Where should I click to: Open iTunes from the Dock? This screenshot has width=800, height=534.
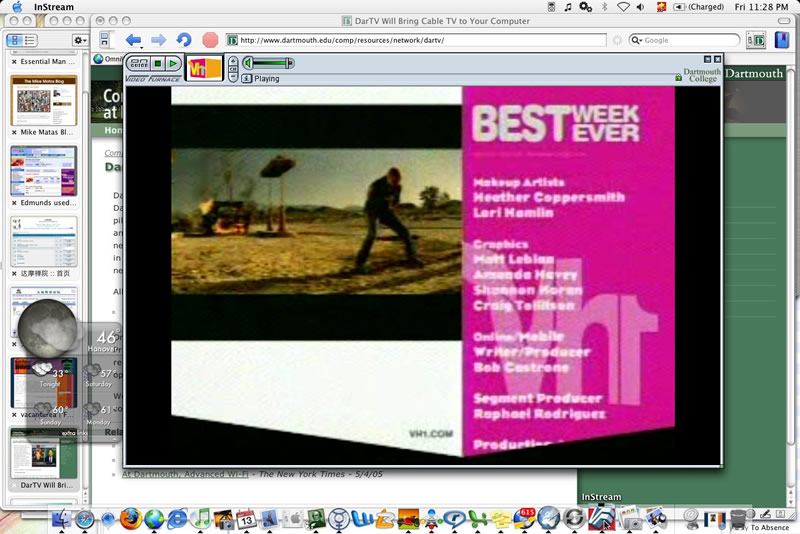point(202,519)
